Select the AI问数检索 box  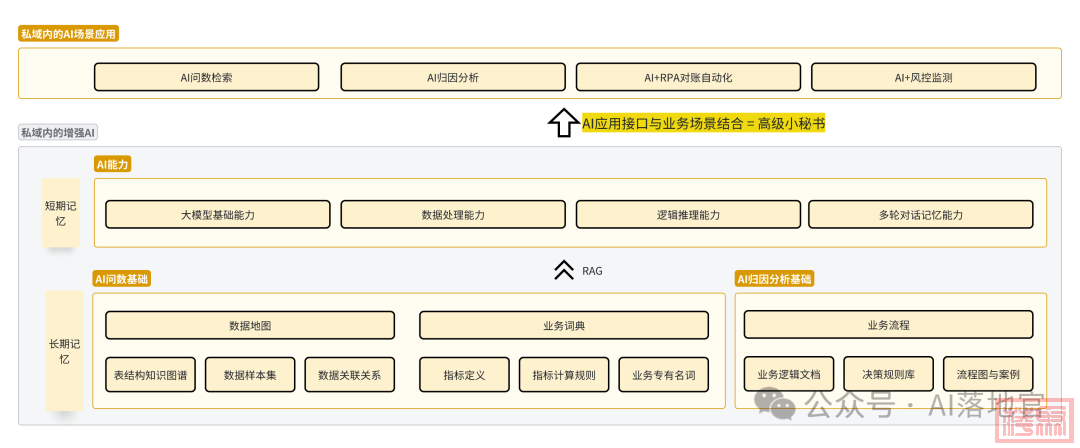[x=206, y=77]
